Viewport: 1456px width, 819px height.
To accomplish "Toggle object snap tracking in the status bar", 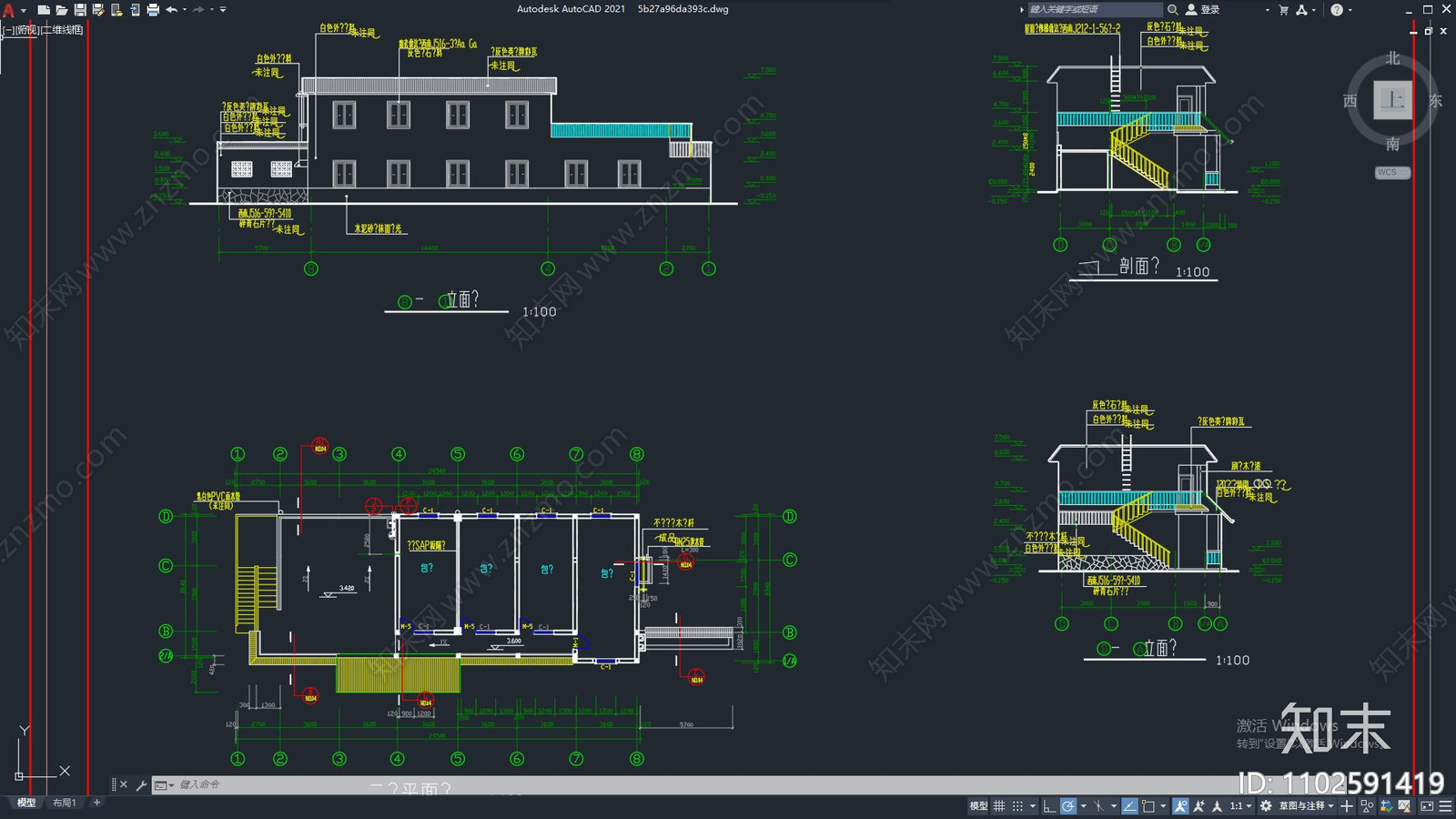I will [1129, 806].
